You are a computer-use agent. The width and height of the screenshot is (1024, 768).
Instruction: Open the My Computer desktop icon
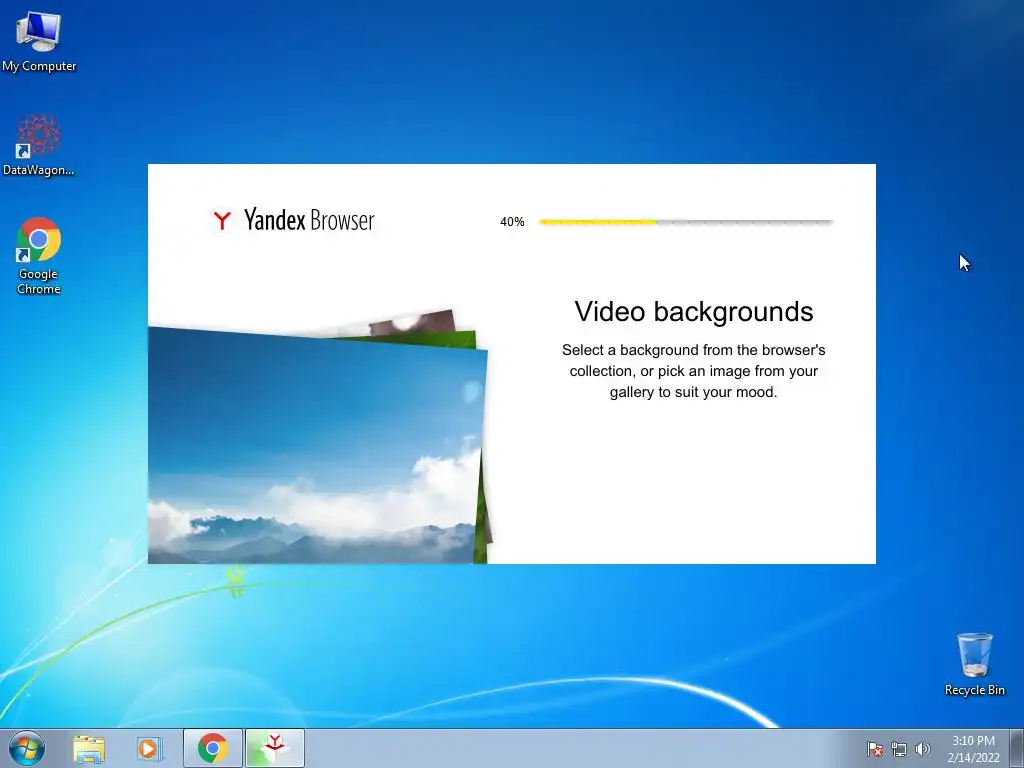coord(39,40)
